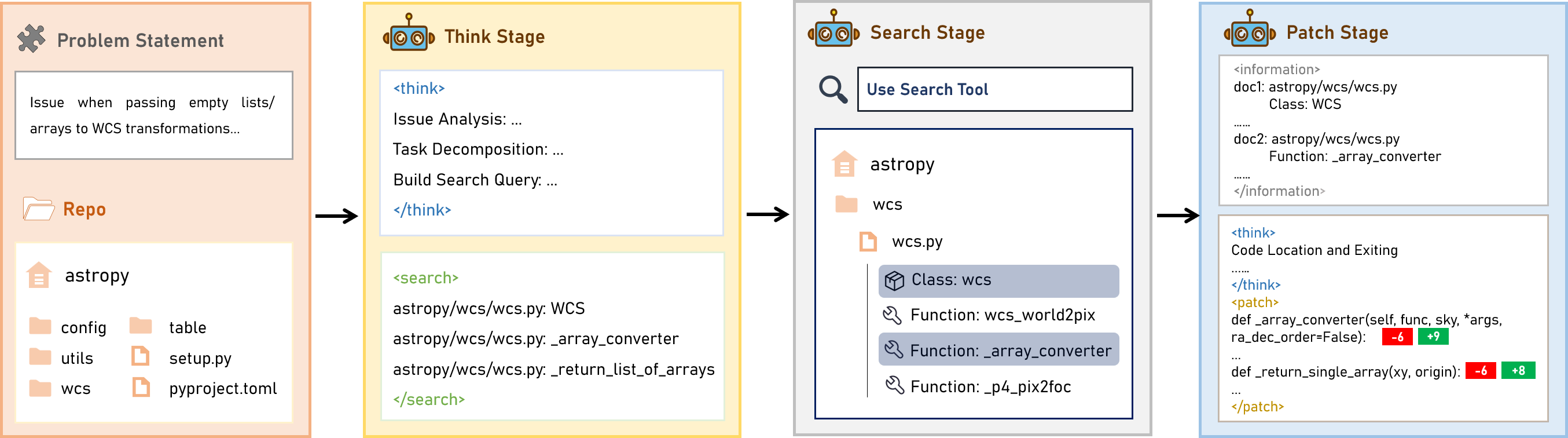Select the wcs folder icon in Repo panel
Image resolution: width=1568 pixels, height=438 pixels.
[x=40, y=388]
